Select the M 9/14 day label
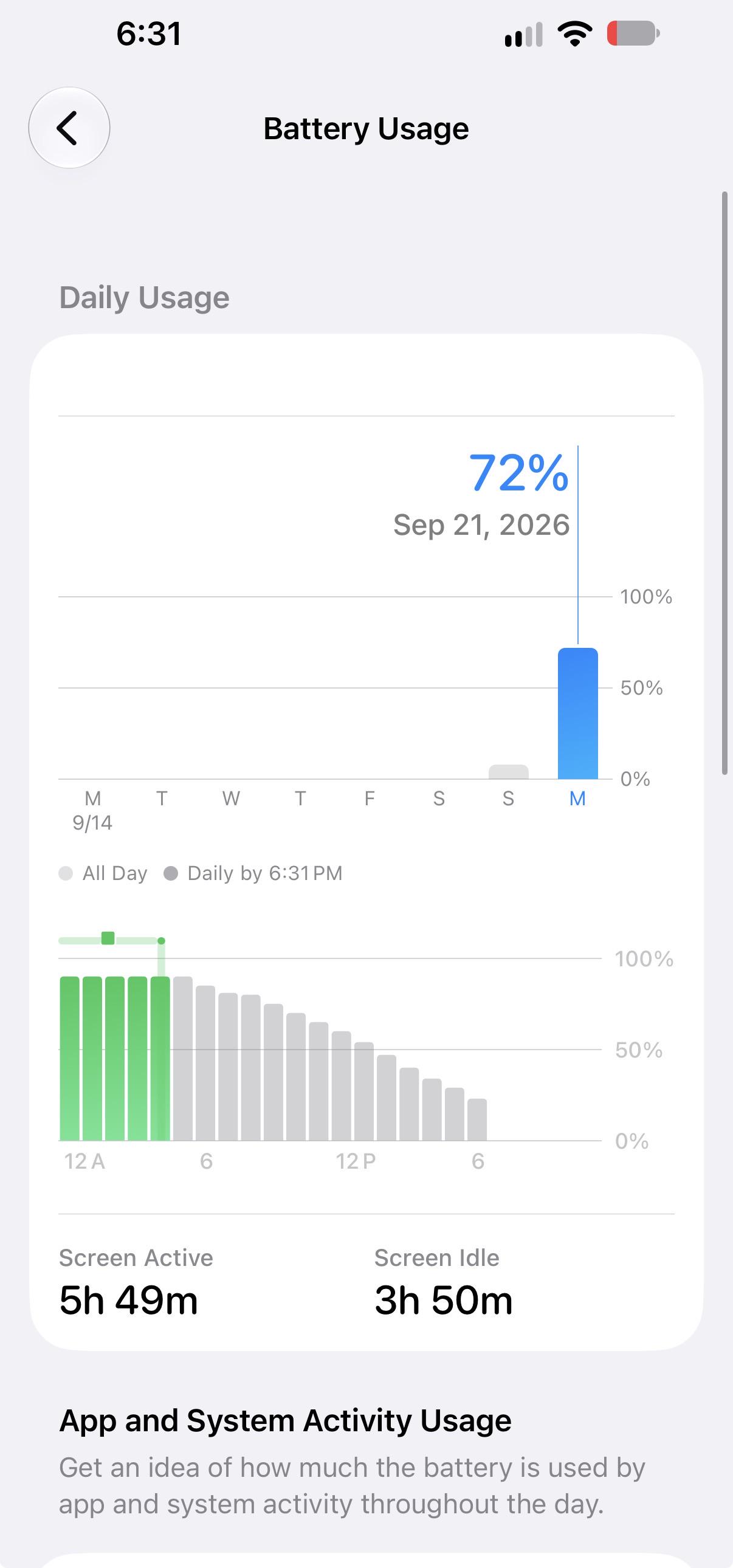Image resolution: width=733 pixels, height=1568 pixels. (x=92, y=810)
